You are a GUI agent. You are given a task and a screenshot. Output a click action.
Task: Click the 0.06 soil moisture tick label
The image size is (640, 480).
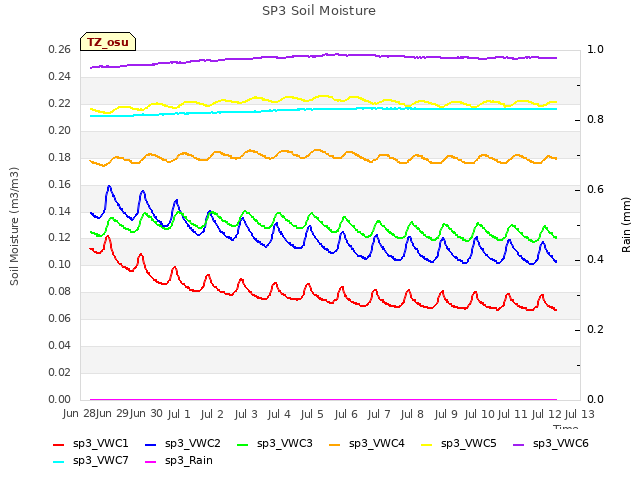60,318
